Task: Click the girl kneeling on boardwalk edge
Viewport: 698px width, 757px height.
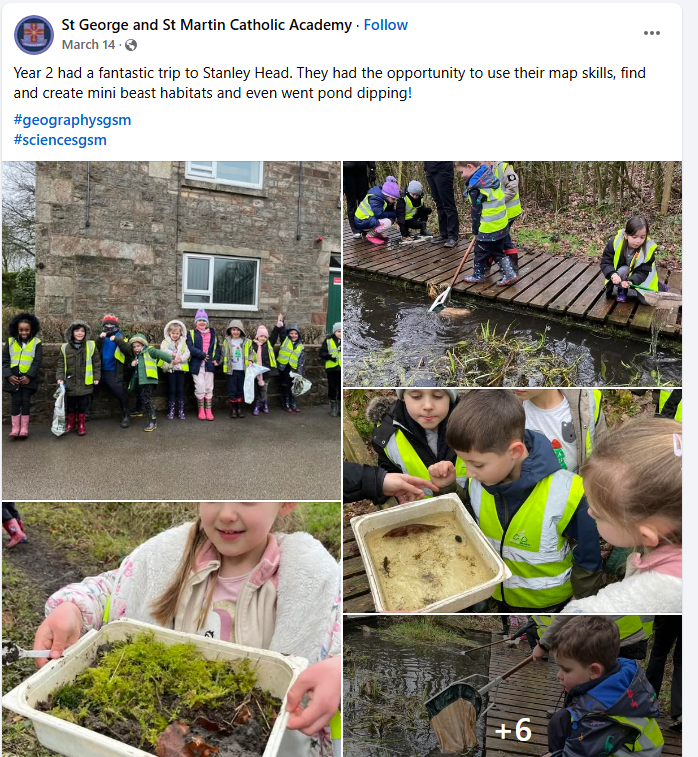Action: tap(629, 259)
